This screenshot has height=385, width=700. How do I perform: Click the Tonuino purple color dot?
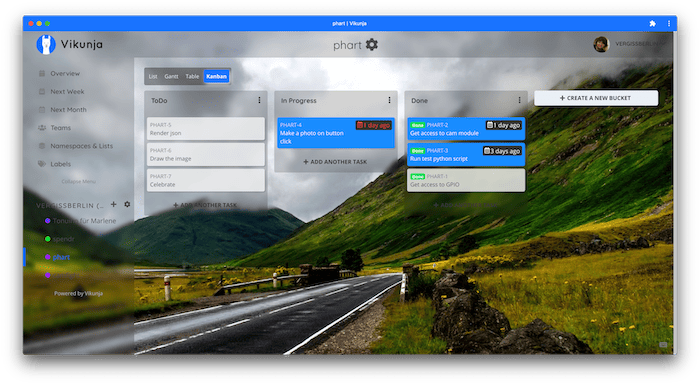[x=47, y=221]
